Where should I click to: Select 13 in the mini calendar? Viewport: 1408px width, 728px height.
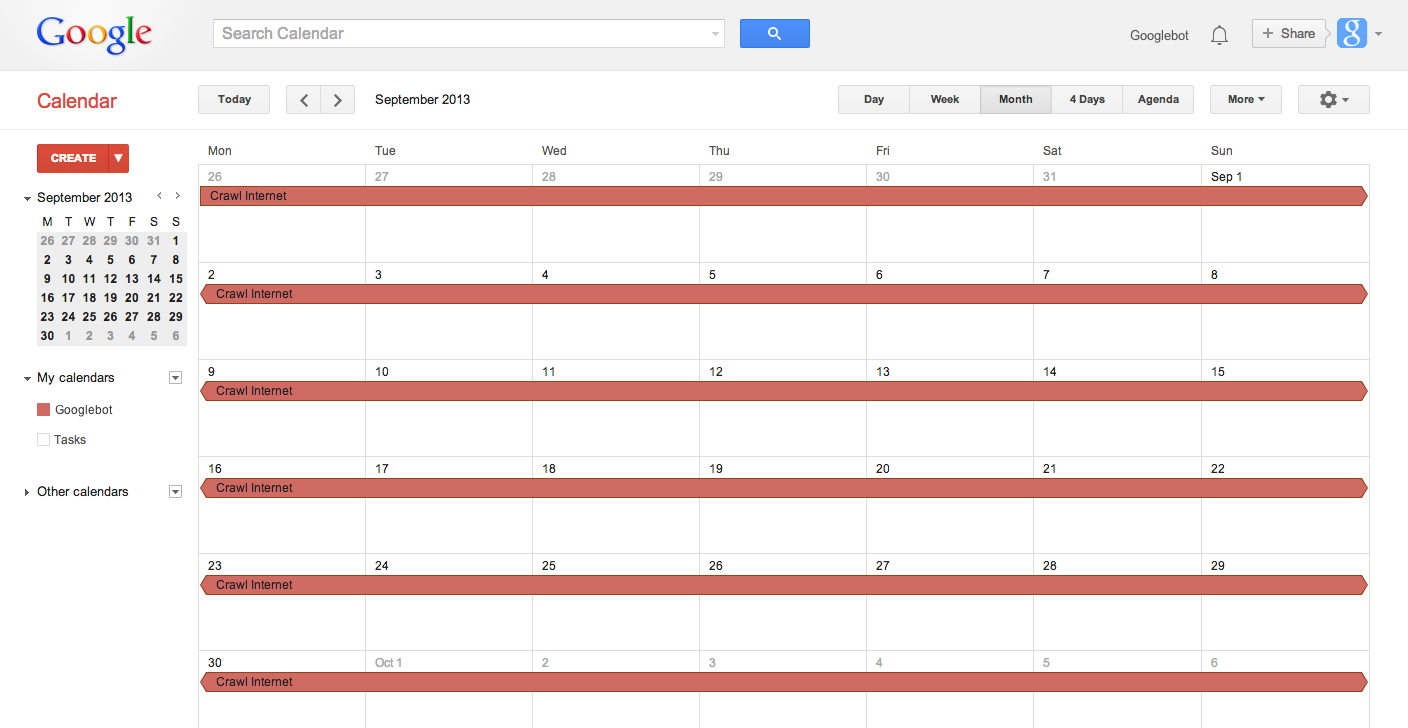tap(132, 279)
